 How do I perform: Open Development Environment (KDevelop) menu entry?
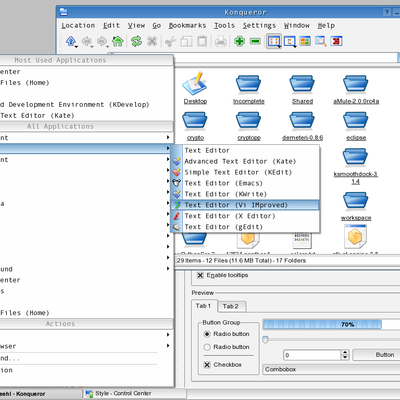(86, 105)
